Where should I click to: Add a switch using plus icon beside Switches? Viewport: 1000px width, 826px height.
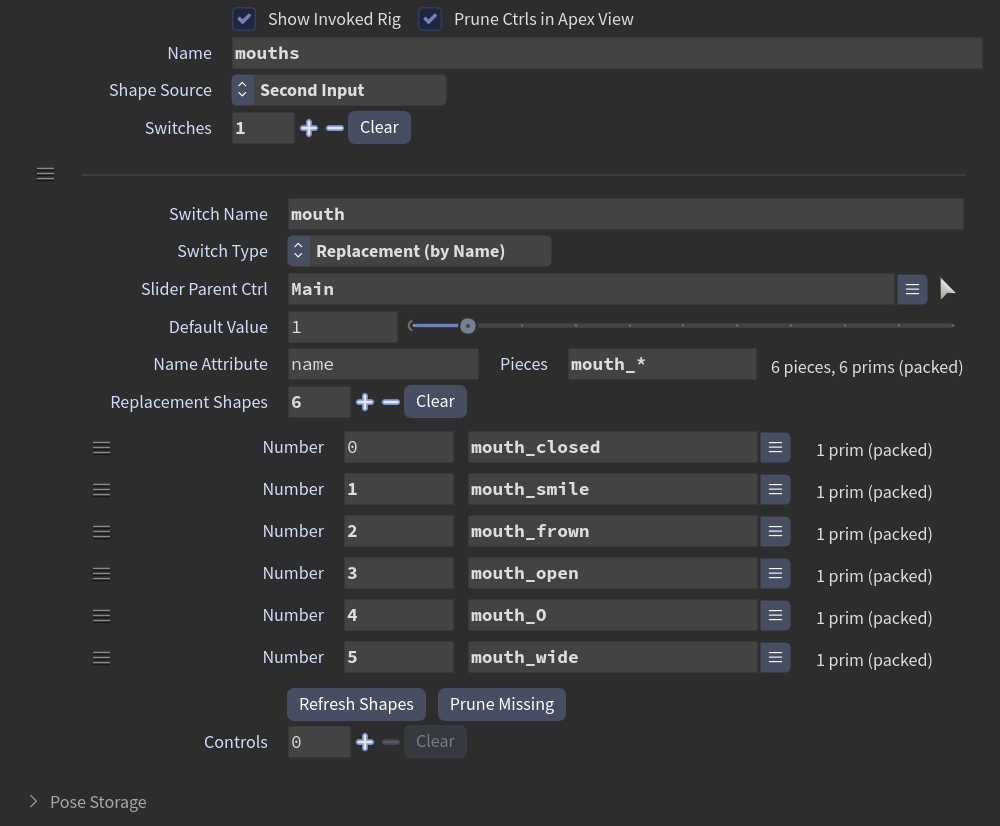(x=309, y=128)
